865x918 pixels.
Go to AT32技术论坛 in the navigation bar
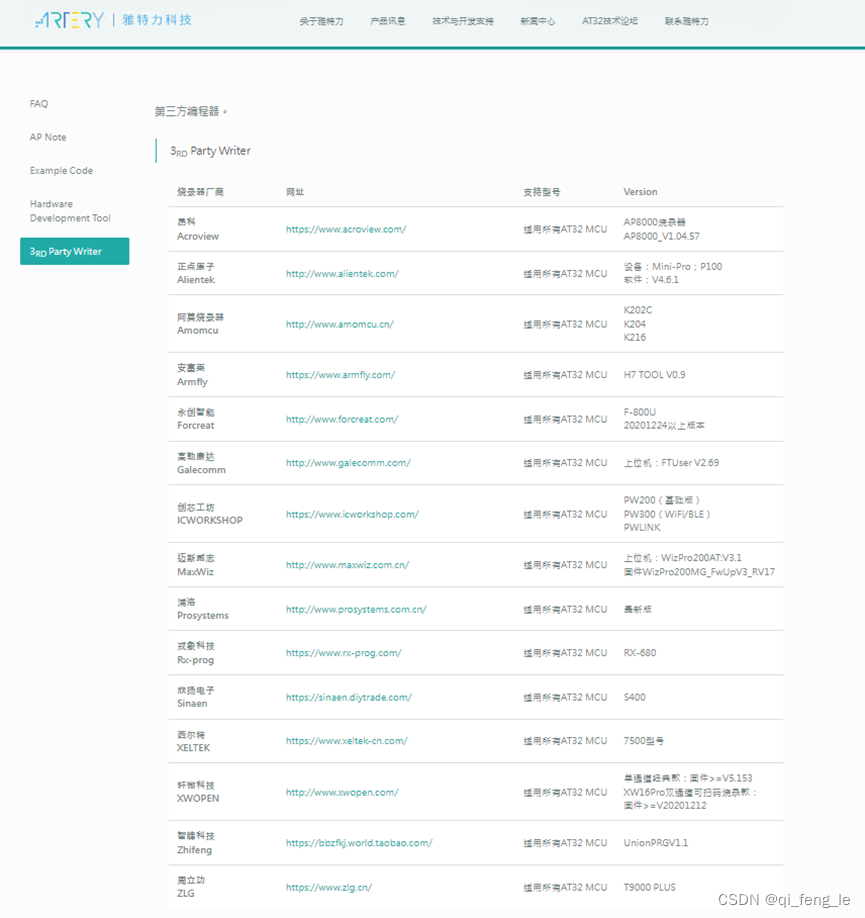(x=610, y=21)
